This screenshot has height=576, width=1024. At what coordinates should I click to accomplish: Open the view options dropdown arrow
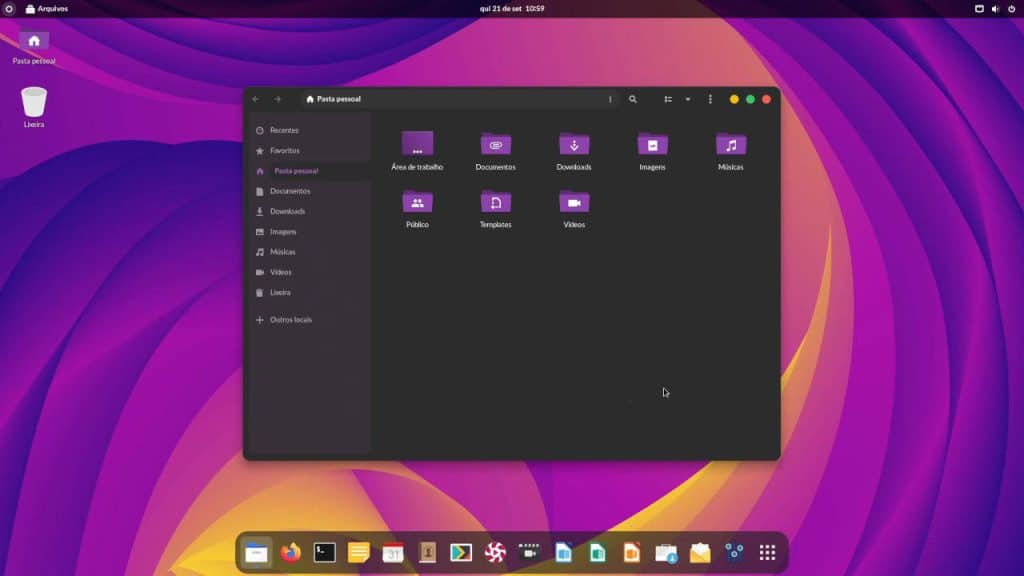(687, 99)
